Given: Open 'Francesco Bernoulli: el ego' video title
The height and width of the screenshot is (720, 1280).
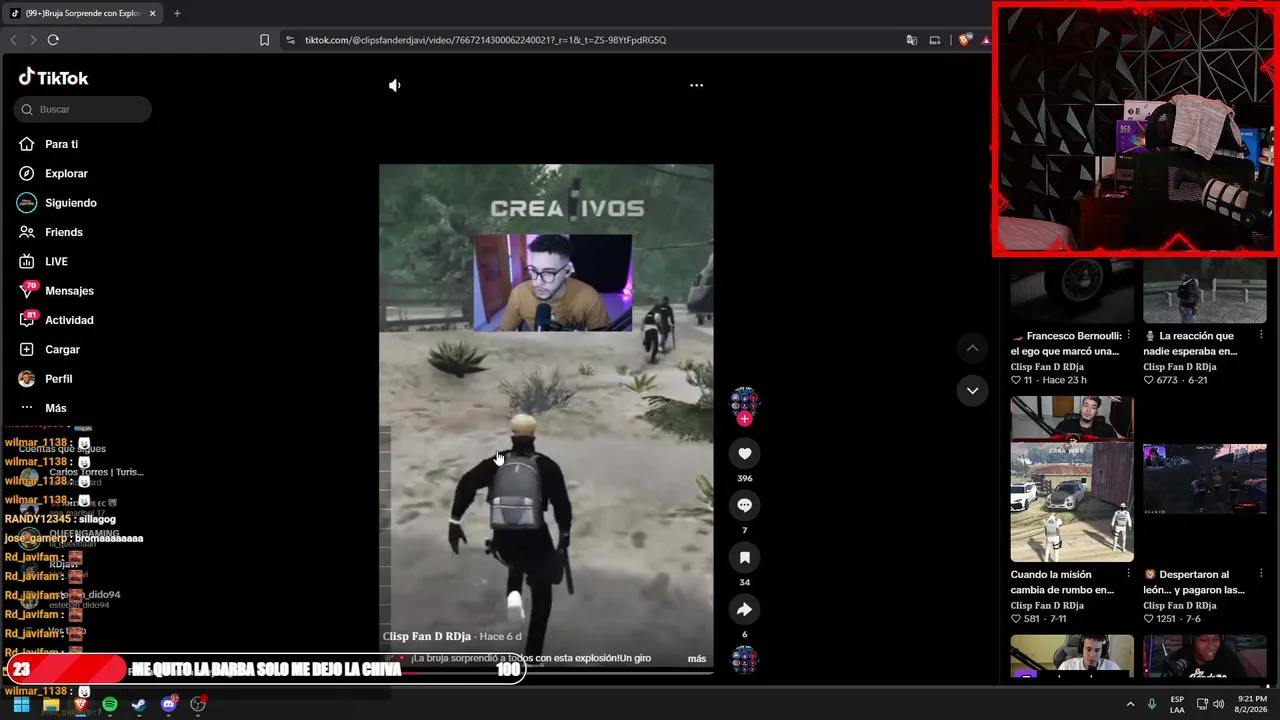Looking at the screenshot, I should click(x=1065, y=343).
